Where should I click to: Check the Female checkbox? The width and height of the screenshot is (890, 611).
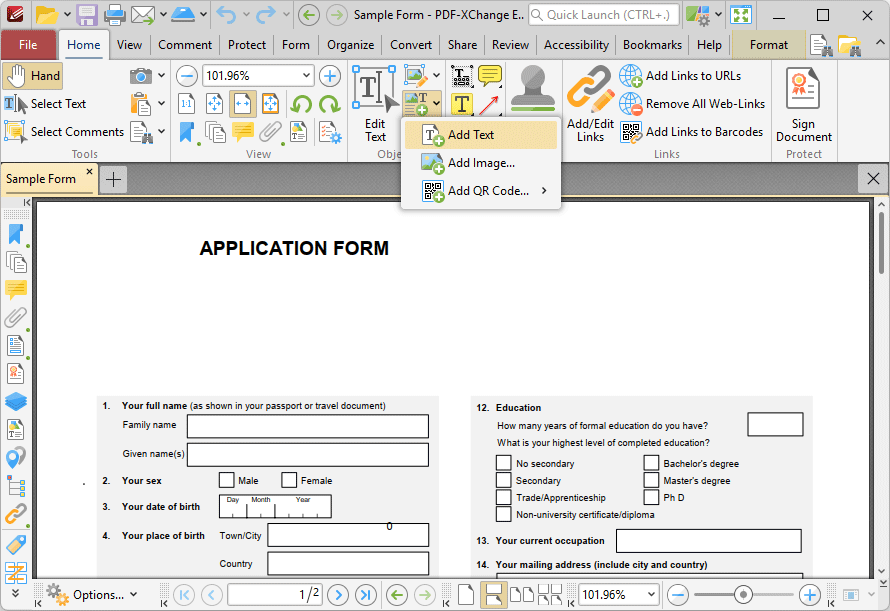click(289, 480)
